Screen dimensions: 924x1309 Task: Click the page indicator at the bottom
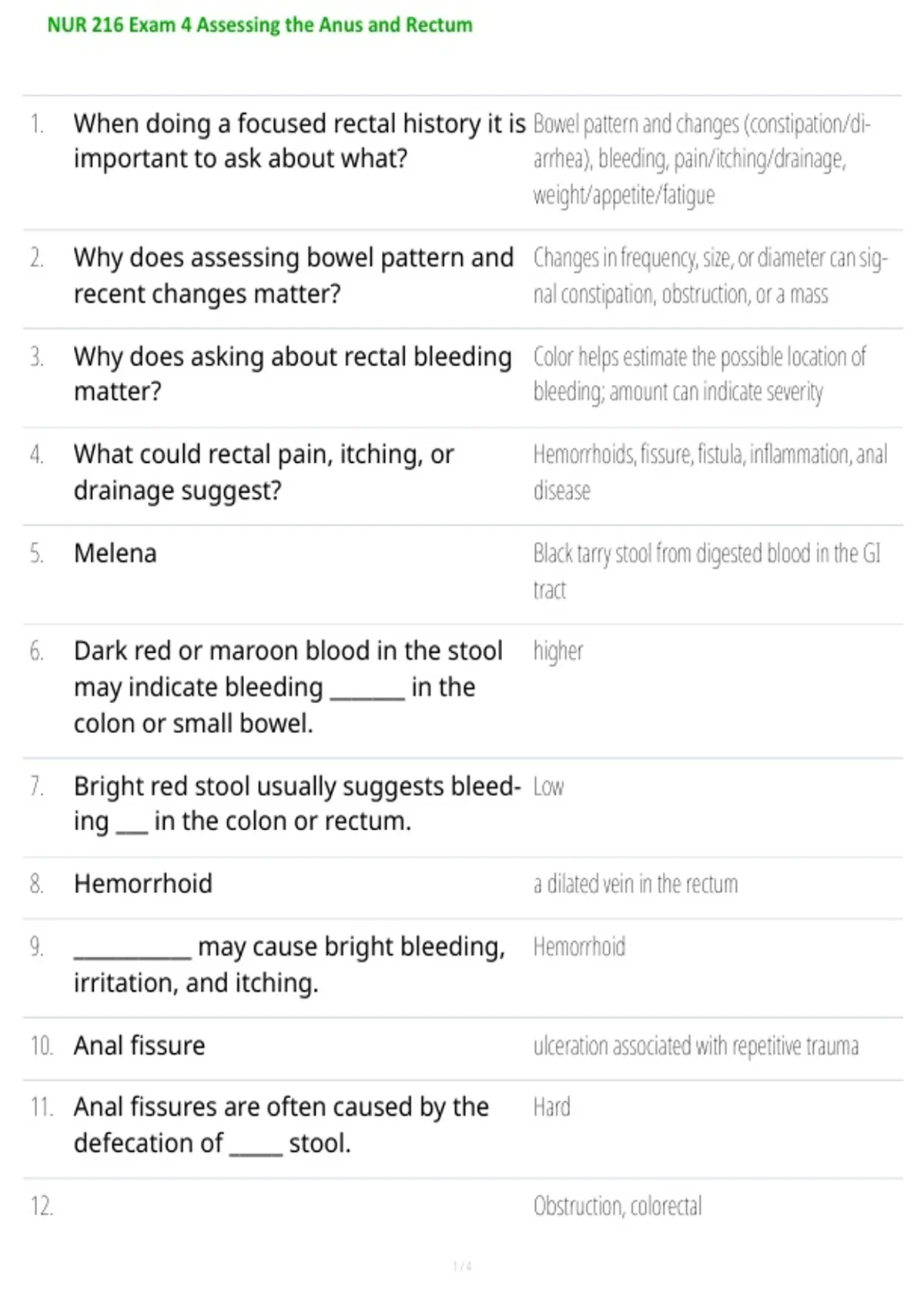coord(462,1266)
